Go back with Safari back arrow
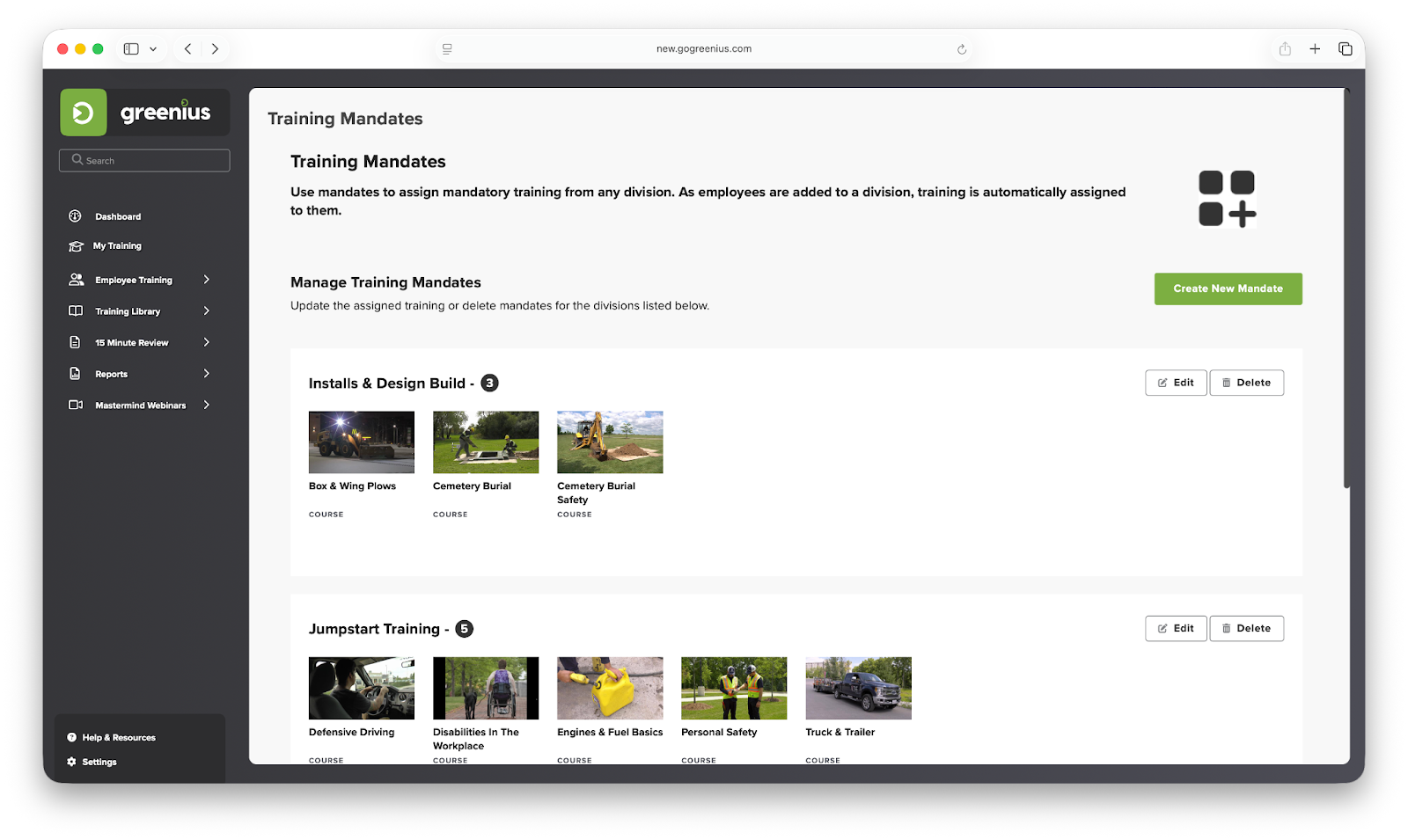The image size is (1408, 840). 187,49
